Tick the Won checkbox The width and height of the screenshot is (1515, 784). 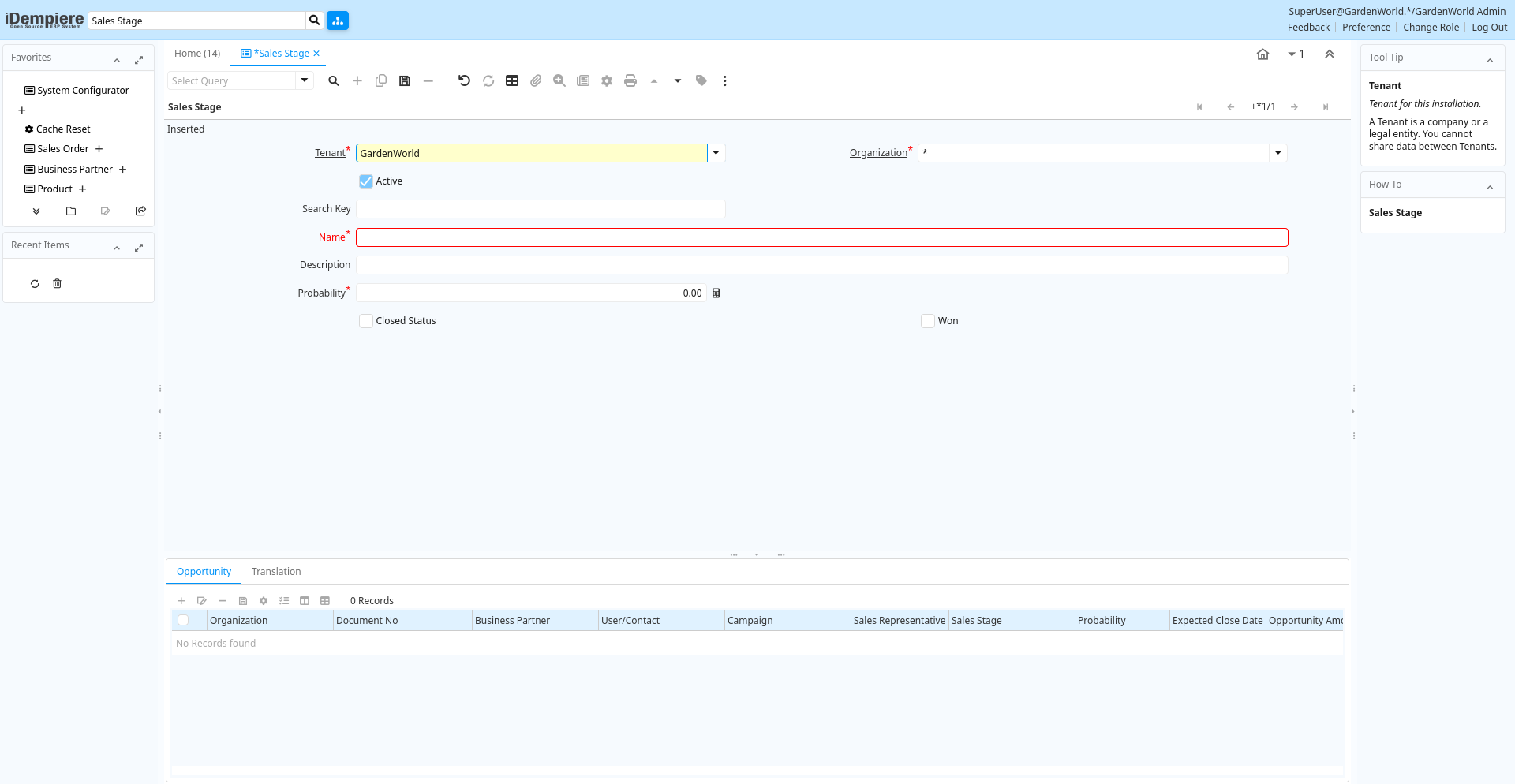point(928,321)
